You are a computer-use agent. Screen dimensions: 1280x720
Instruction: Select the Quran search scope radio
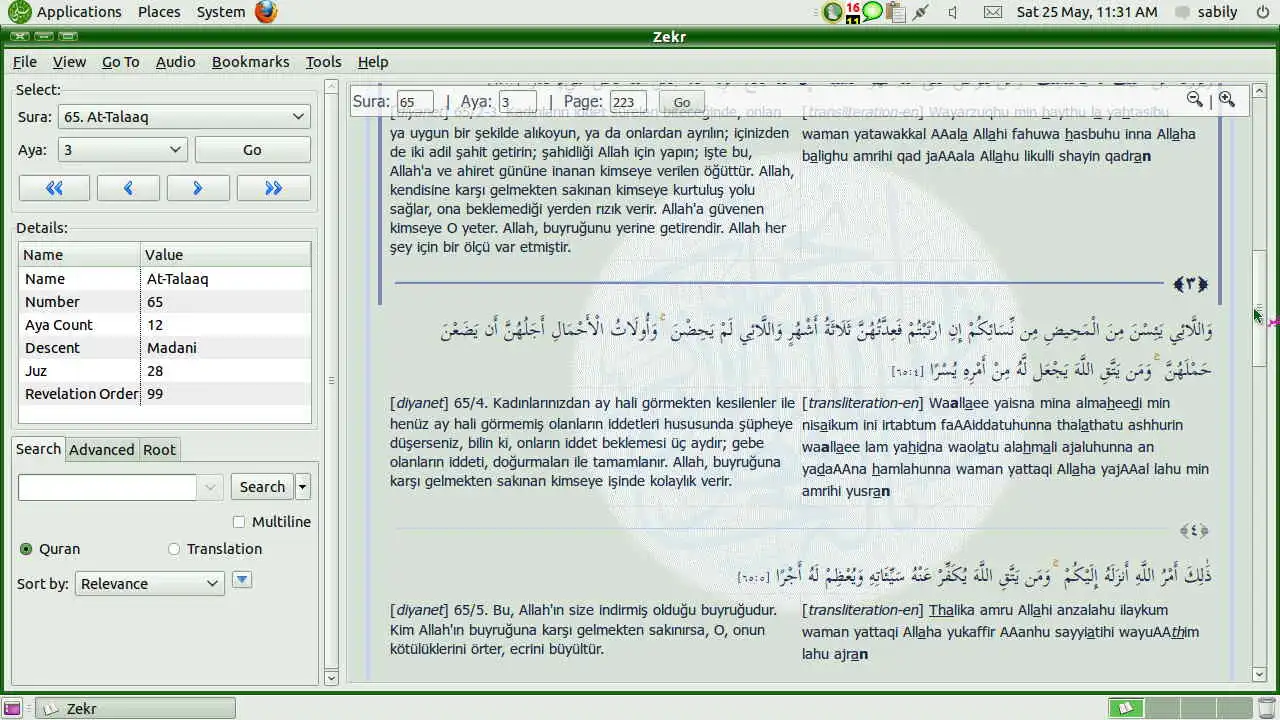click(26, 549)
